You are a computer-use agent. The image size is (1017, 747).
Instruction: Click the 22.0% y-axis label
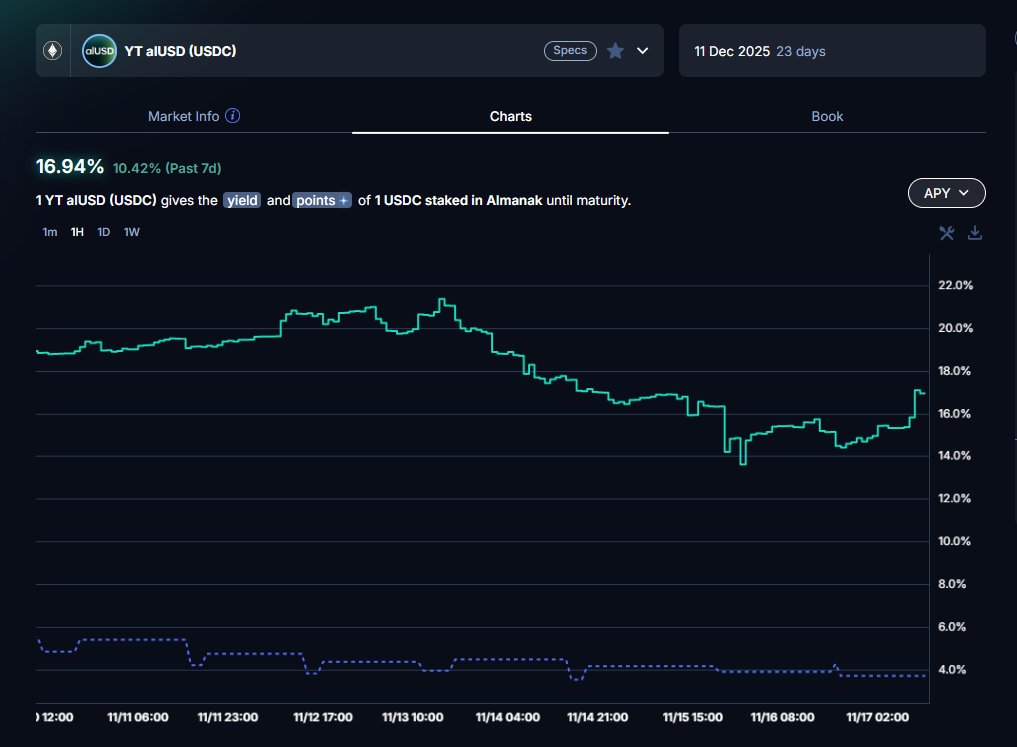coord(955,285)
